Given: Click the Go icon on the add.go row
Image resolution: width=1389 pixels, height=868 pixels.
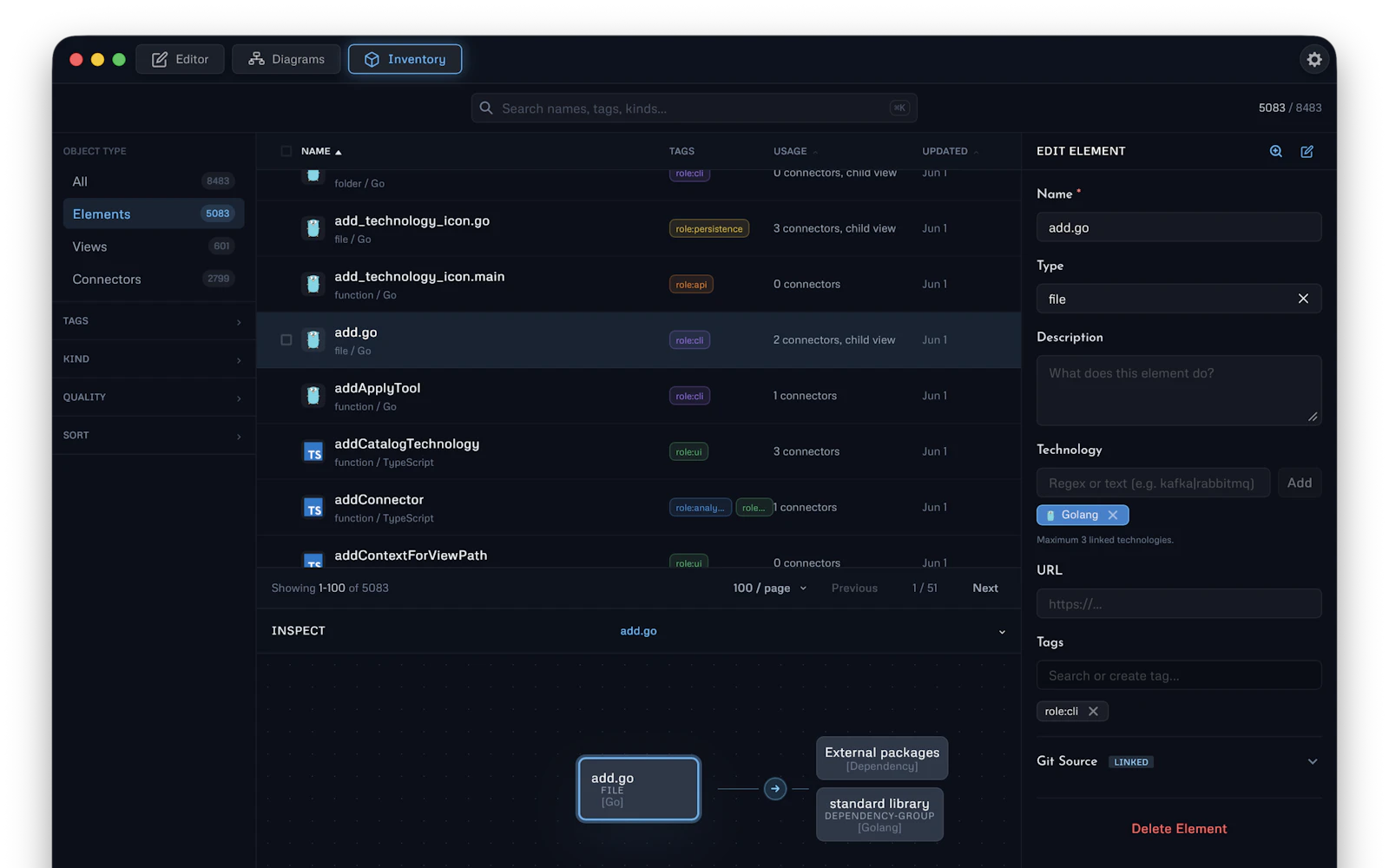Looking at the screenshot, I should point(313,339).
